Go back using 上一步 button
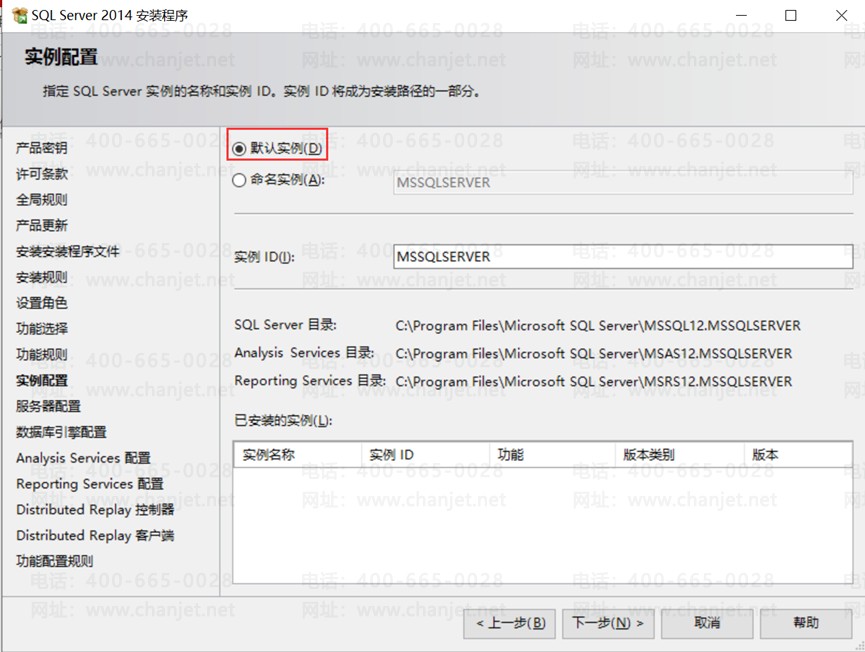865x652 pixels. coord(509,623)
